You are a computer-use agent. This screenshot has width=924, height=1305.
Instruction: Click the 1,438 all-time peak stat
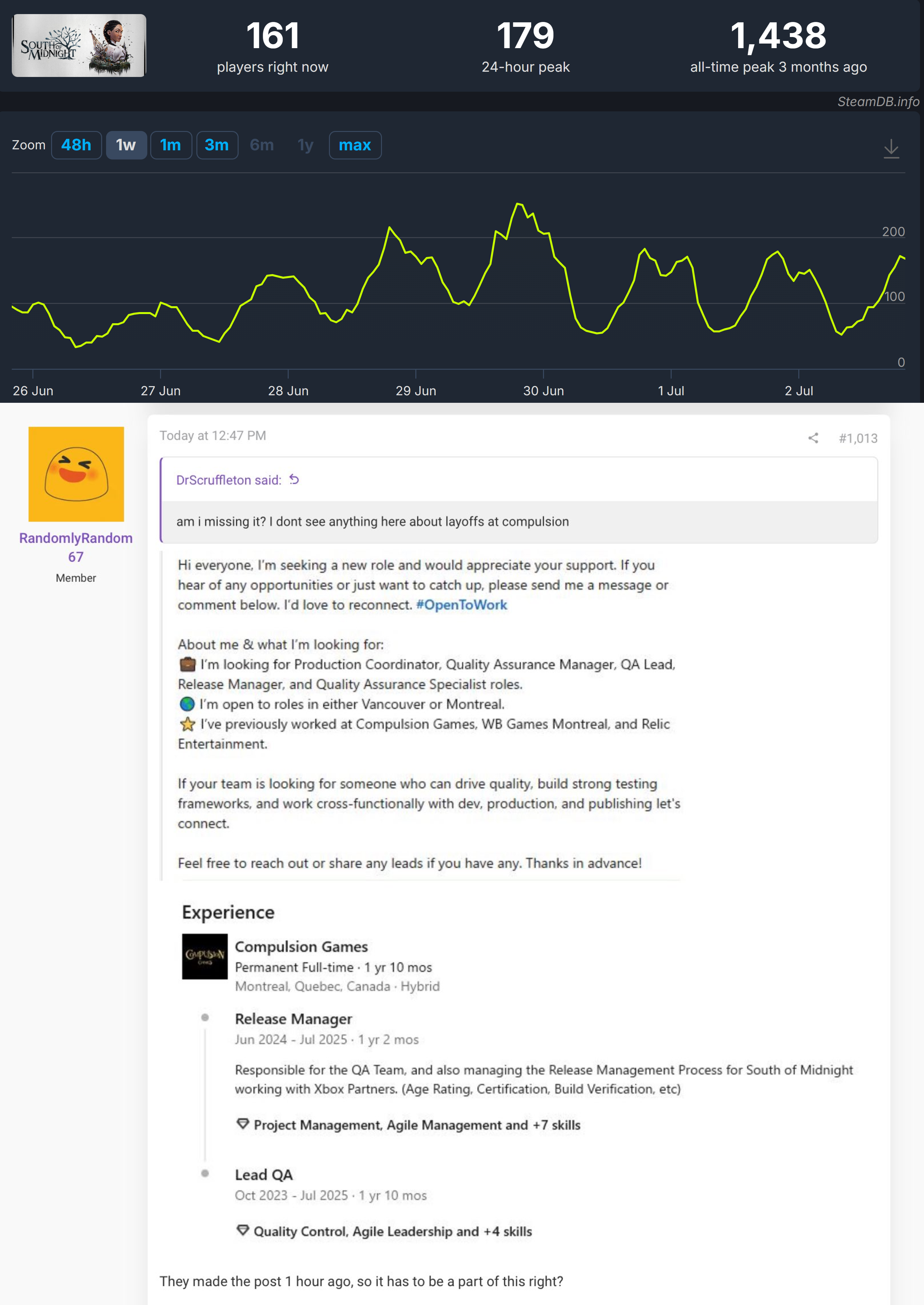pos(778,47)
